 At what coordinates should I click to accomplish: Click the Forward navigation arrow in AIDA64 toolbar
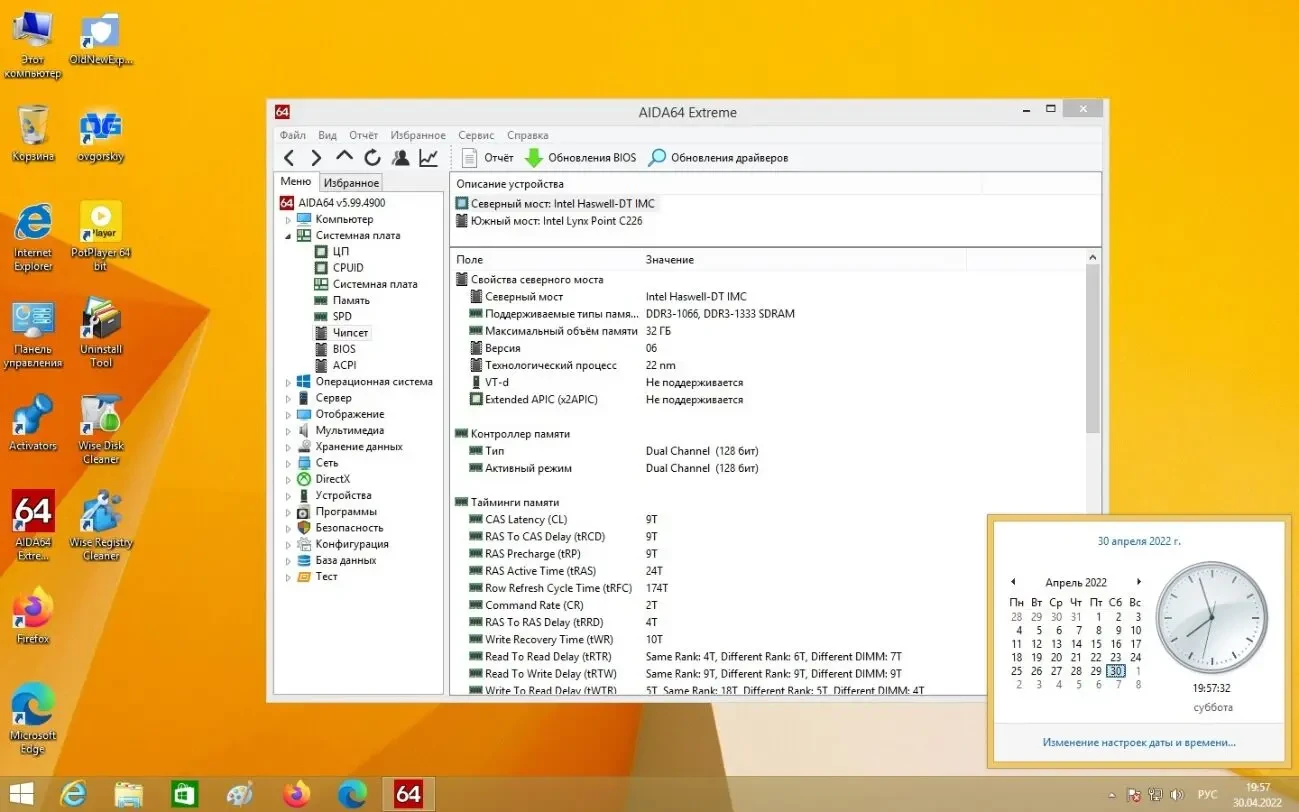[x=315, y=157]
